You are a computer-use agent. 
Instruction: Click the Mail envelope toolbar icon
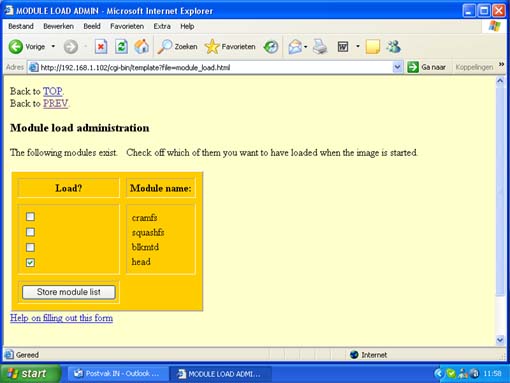[295, 47]
